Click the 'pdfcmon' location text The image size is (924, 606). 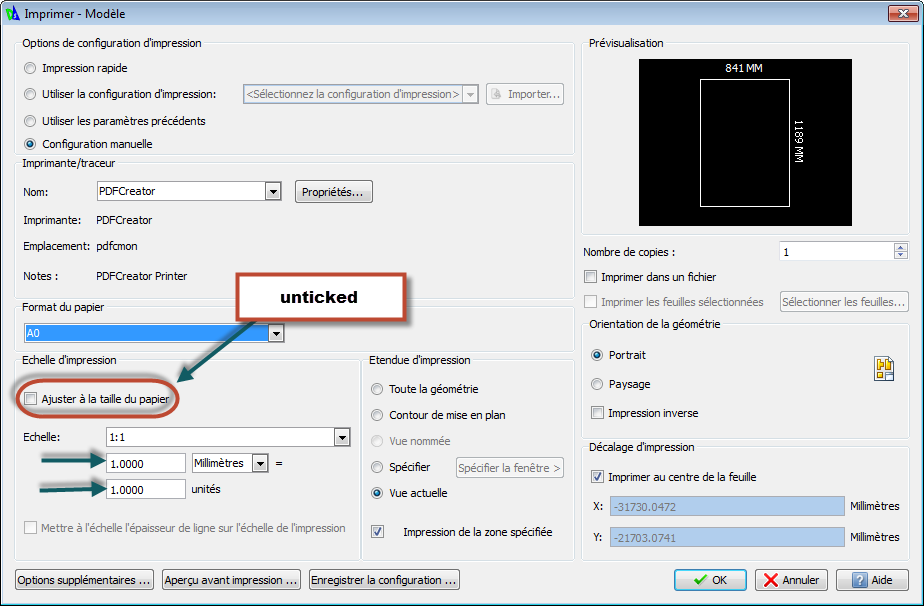[117, 246]
